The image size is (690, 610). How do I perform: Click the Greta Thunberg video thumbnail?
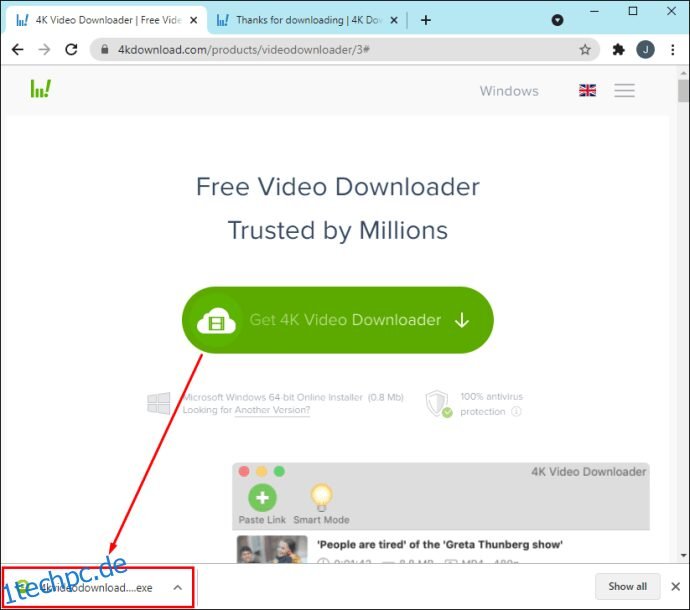coord(272,549)
